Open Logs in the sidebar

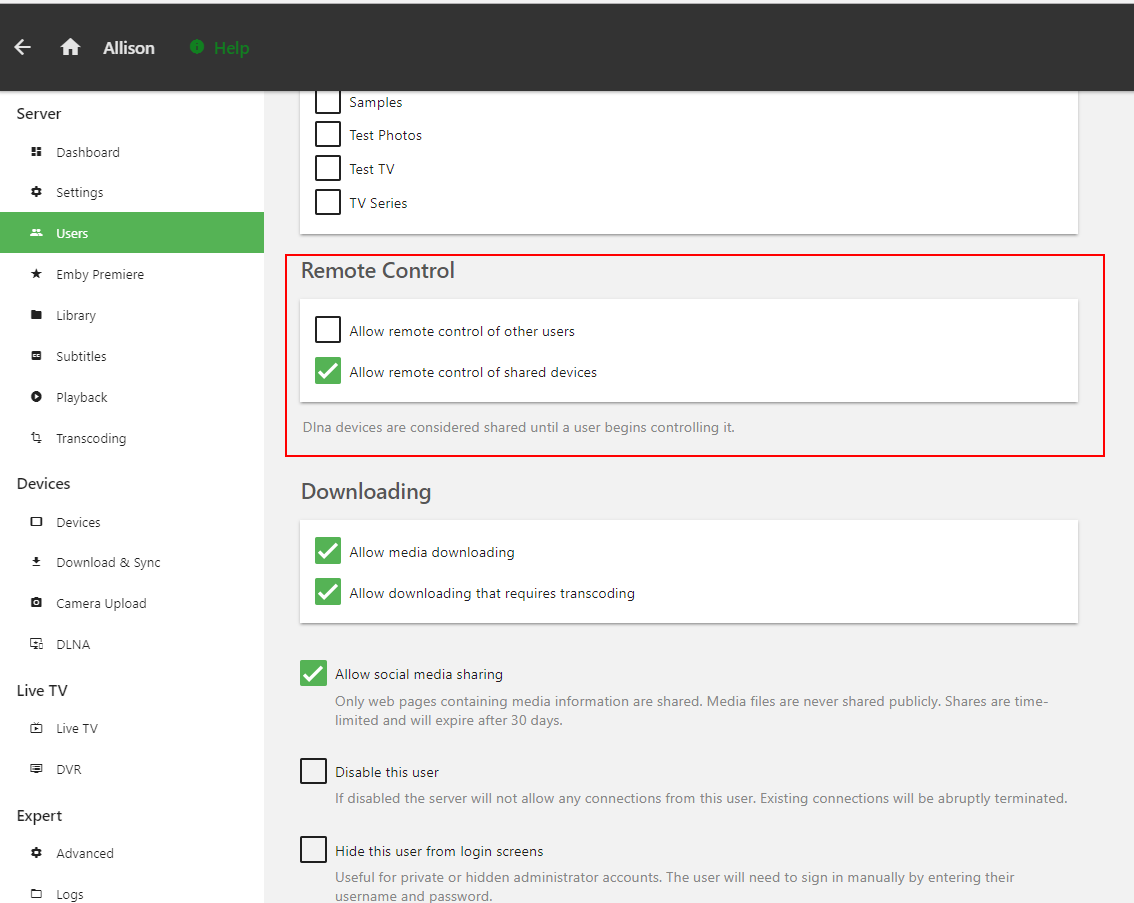pos(132,894)
